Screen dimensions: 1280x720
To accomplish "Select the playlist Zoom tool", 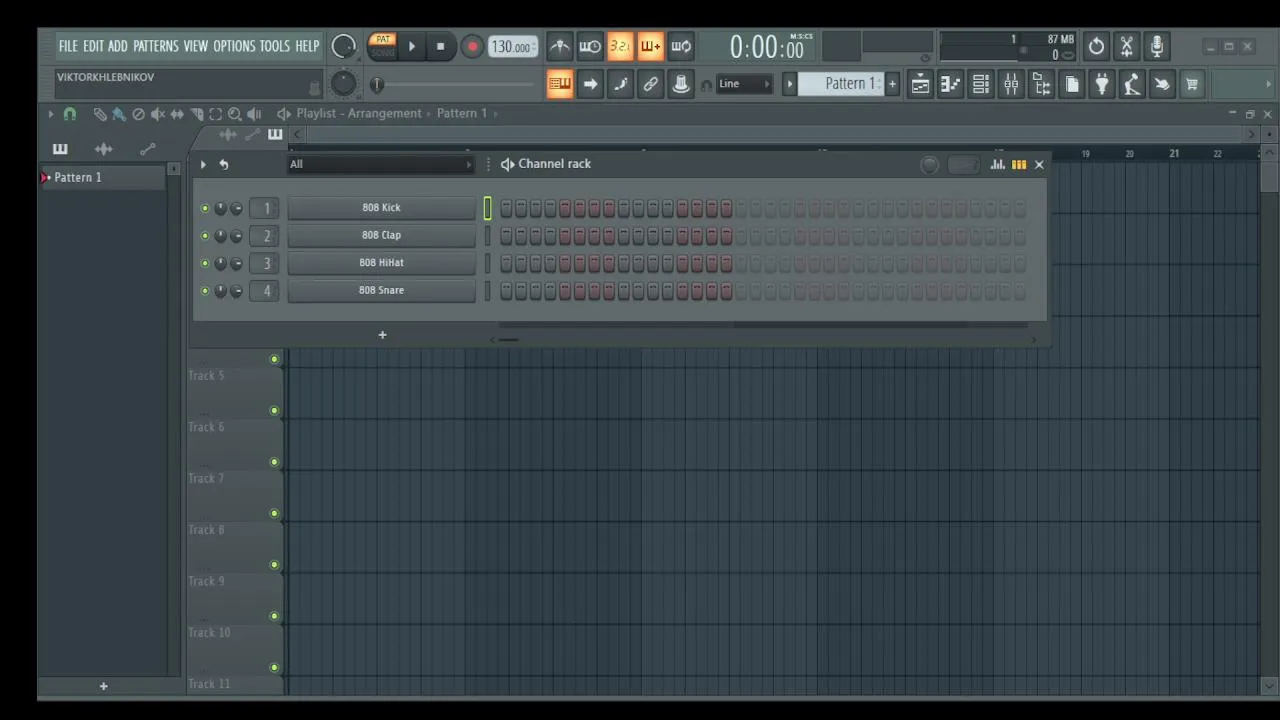I will tap(235, 114).
